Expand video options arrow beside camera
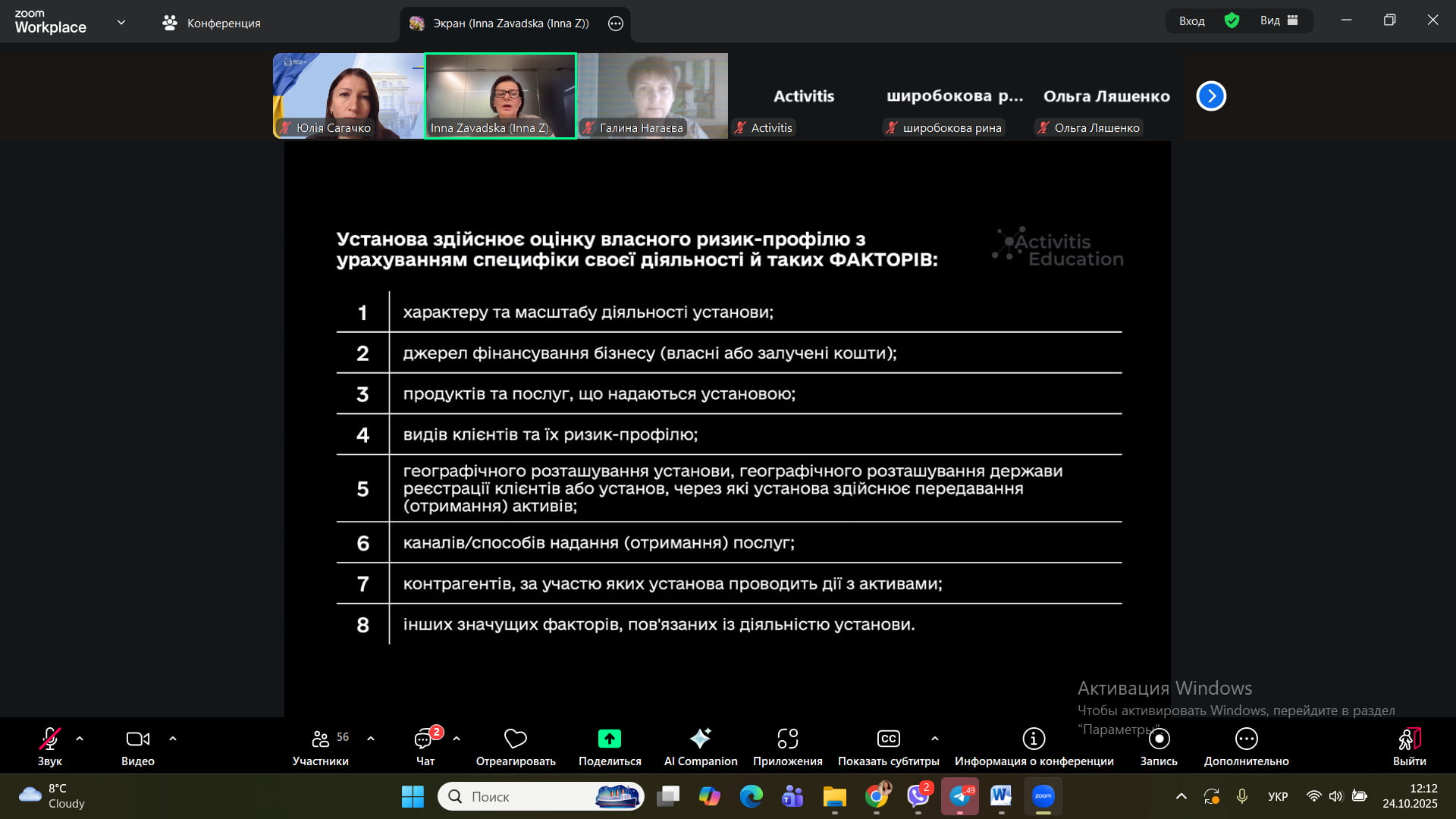1456x819 pixels. (x=173, y=739)
